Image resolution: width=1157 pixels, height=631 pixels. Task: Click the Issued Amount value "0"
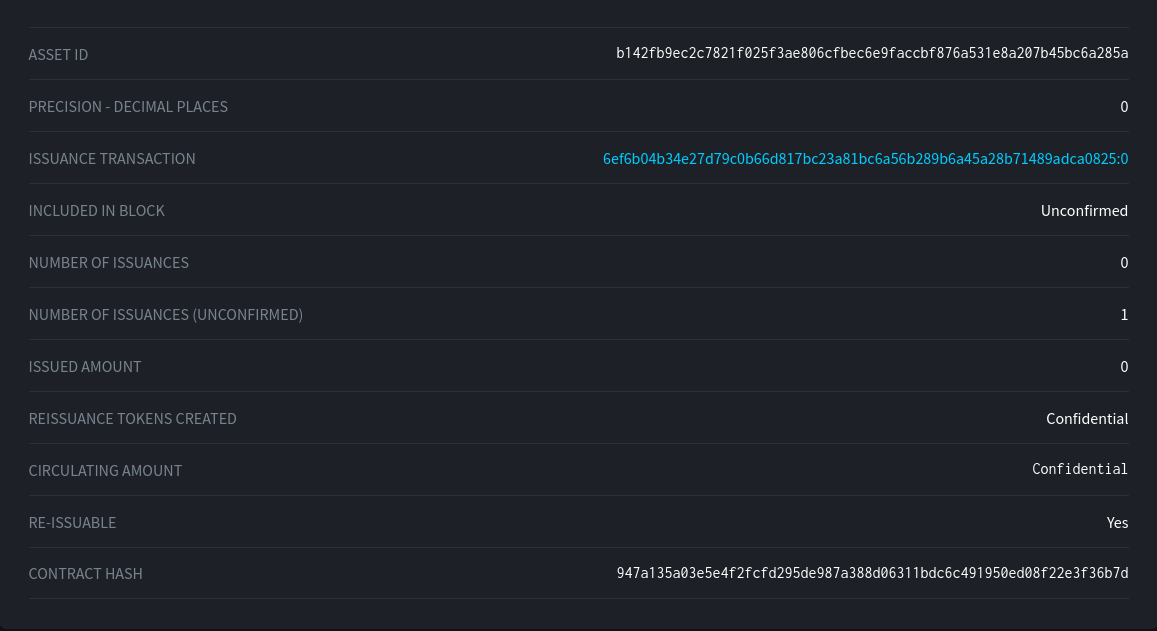(x=1124, y=367)
